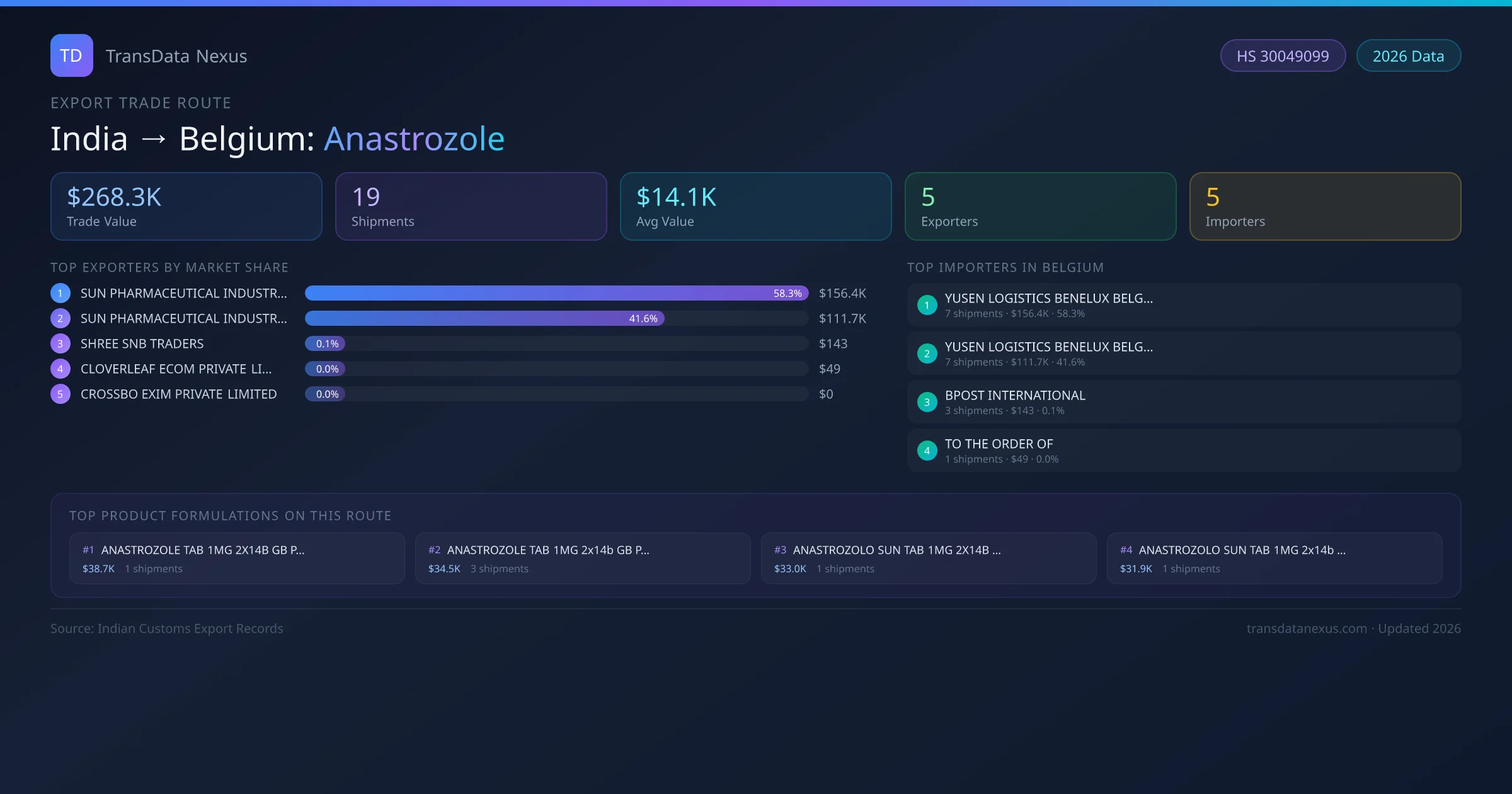Viewport: 1512px width, 794px height.
Task: Click the HS 30049099 badge
Action: click(x=1282, y=56)
